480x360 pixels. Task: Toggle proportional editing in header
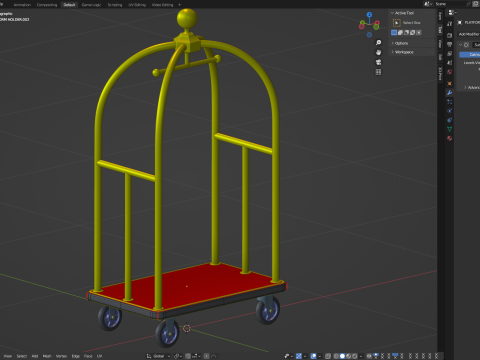(x=207, y=356)
